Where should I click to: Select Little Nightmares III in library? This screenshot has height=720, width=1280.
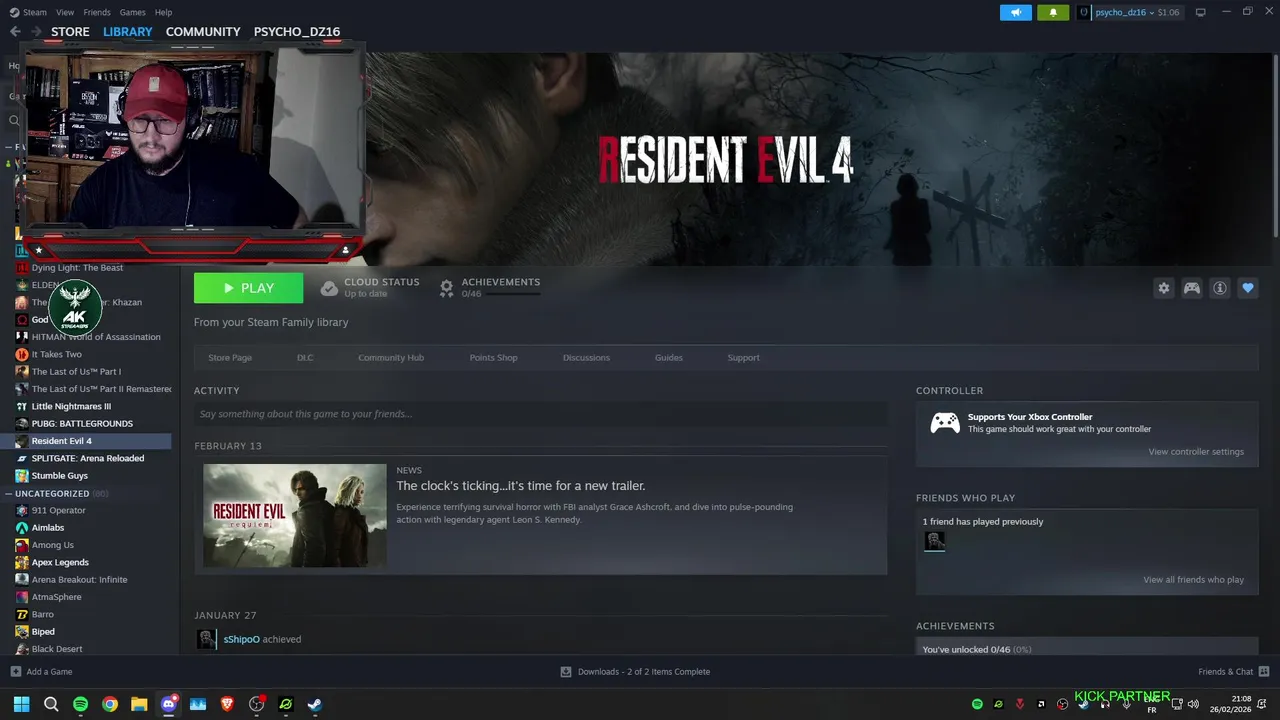71,406
